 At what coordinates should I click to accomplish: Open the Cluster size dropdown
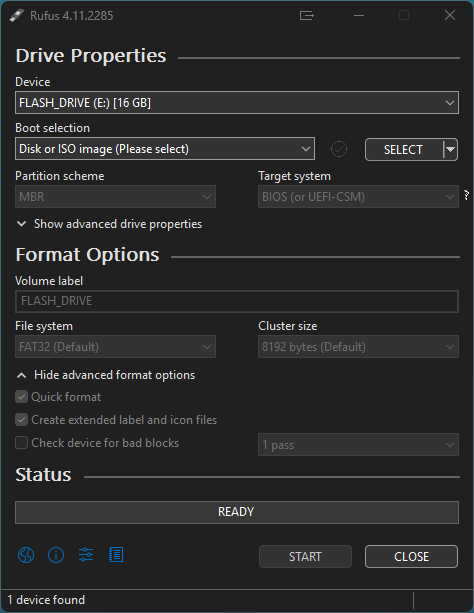358,347
